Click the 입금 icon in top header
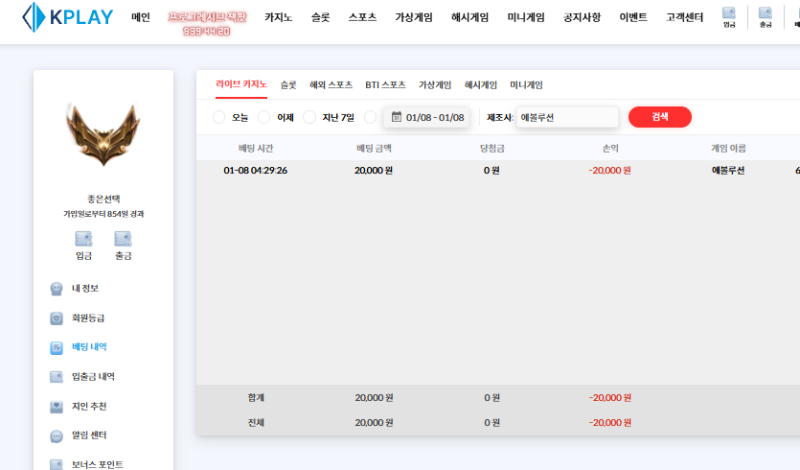The width and height of the screenshot is (800, 470). coord(728,17)
